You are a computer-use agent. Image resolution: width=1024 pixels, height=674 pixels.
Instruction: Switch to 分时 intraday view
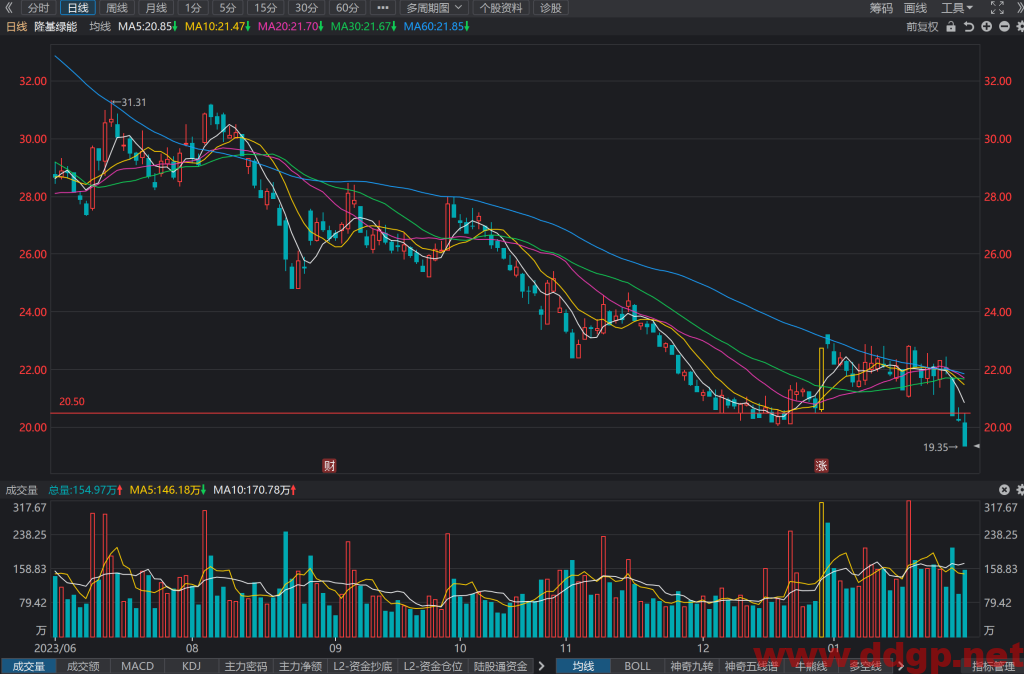point(39,8)
